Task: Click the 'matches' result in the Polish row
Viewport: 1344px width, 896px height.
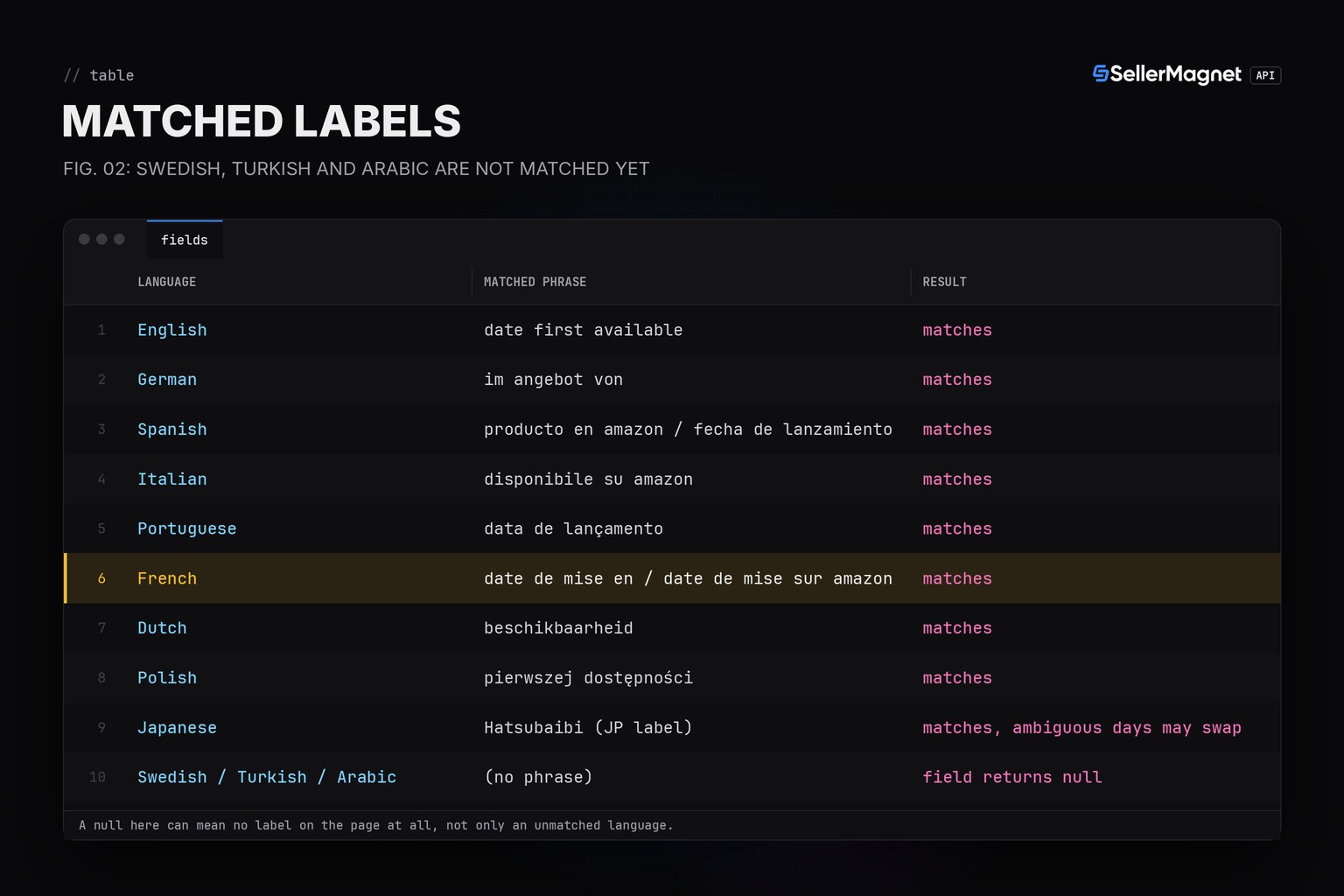Action: (957, 678)
